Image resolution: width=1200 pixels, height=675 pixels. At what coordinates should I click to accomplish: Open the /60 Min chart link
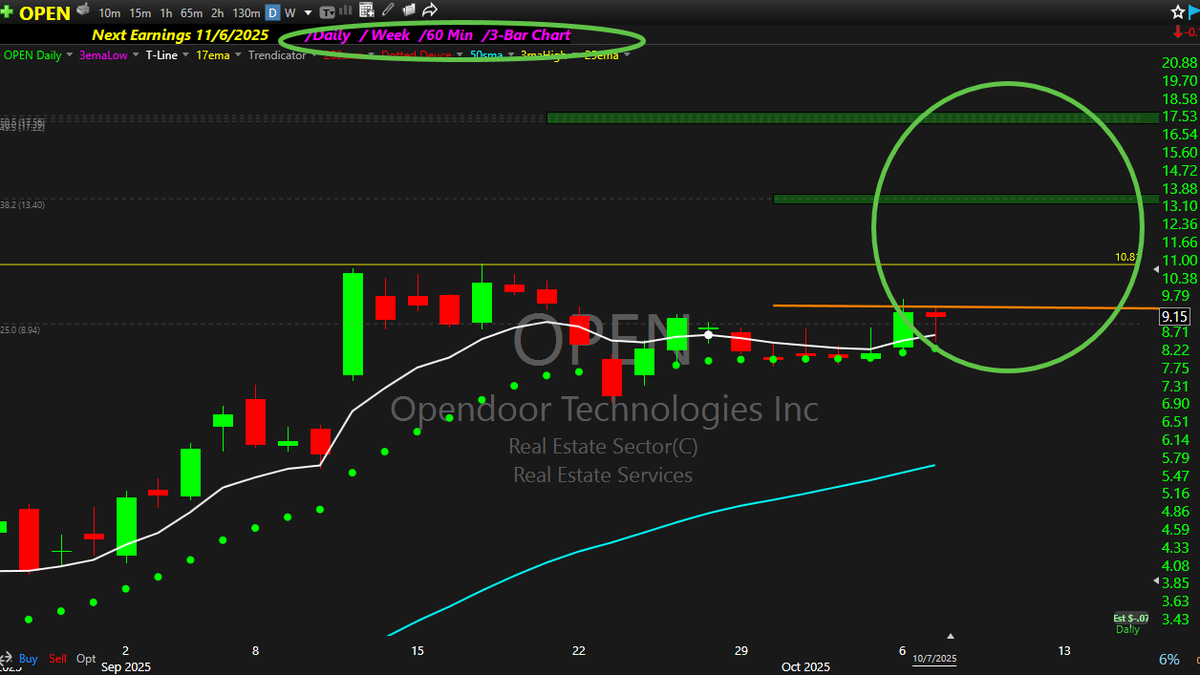point(446,35)
